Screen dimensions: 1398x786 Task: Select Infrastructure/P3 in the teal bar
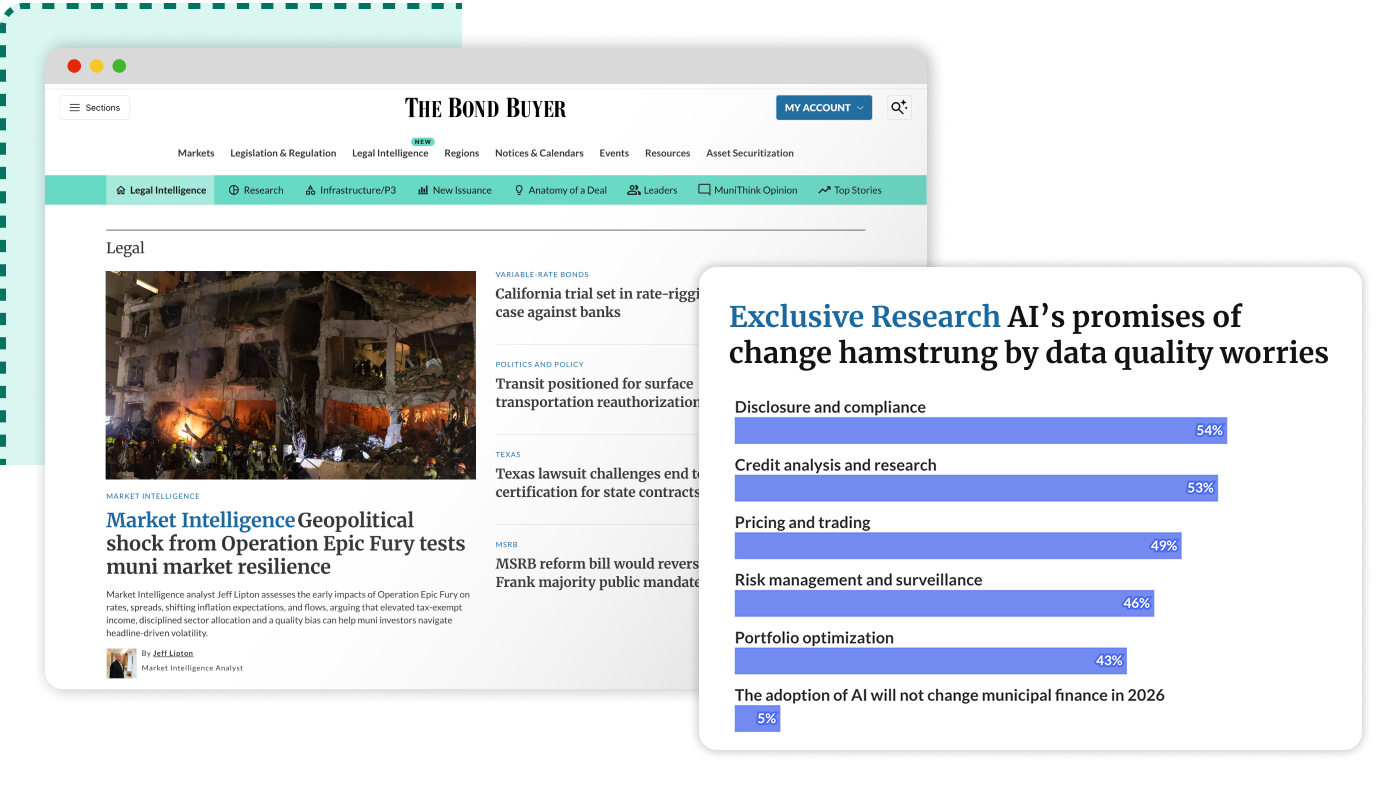point(350,190)
